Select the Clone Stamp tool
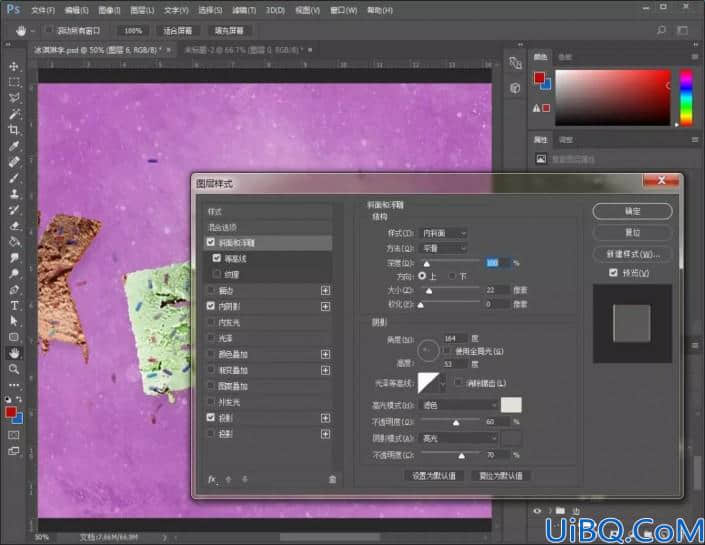 (x=14, y=194)
